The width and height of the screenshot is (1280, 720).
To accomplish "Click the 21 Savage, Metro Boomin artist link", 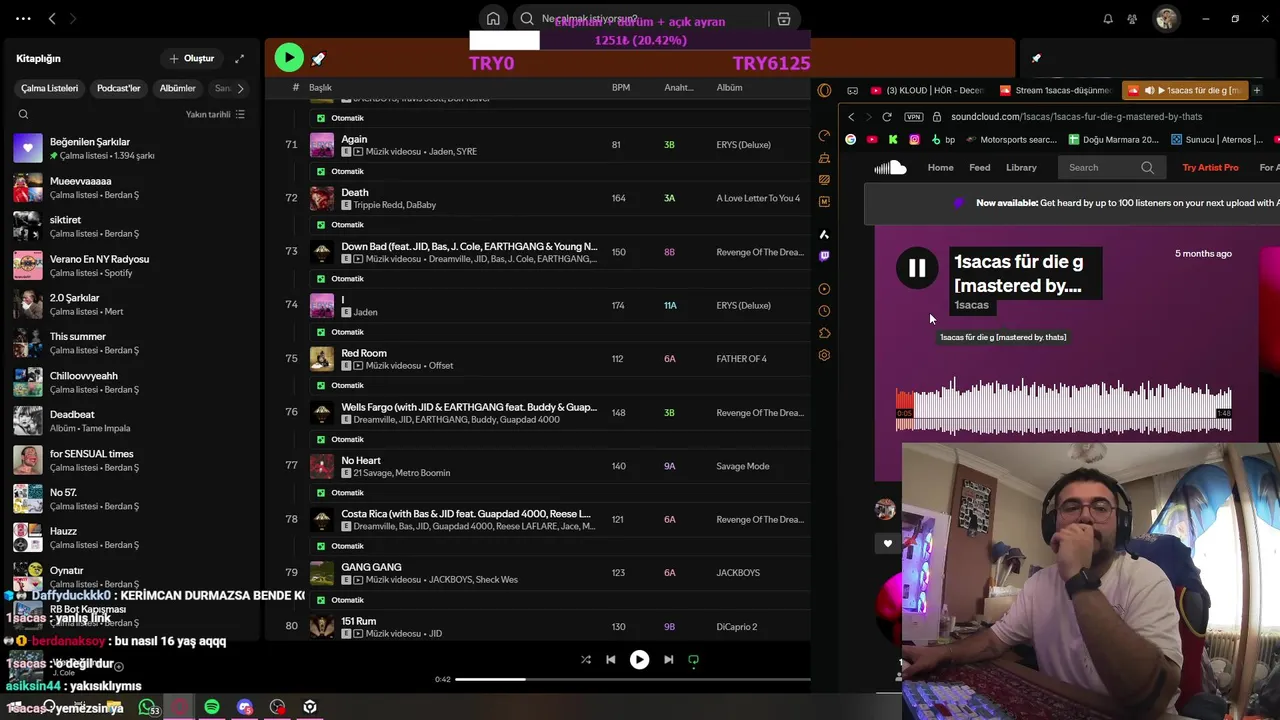I will (401, 473).
